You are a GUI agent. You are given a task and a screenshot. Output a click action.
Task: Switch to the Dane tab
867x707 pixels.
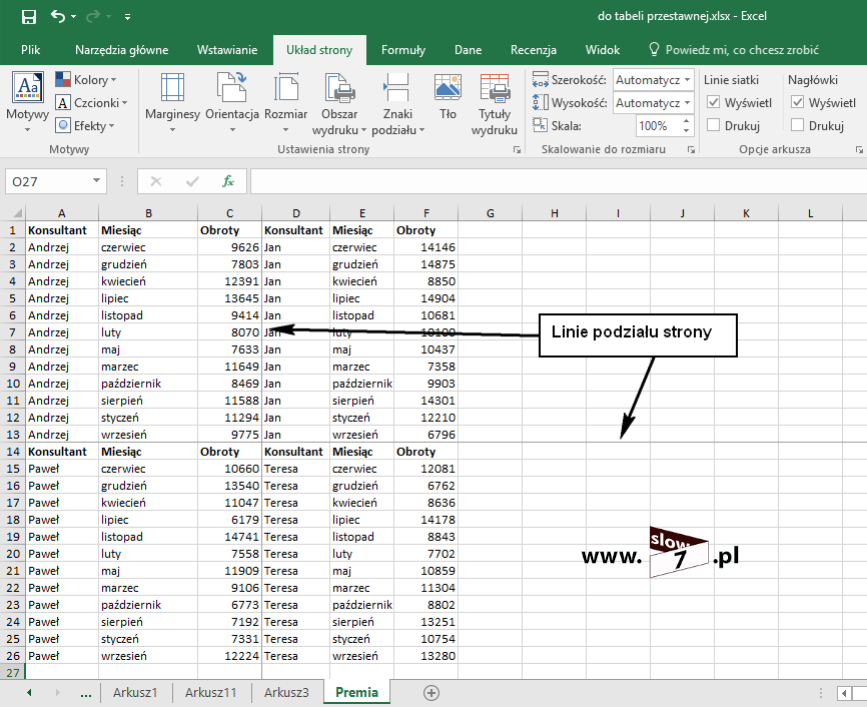[468, 50]
